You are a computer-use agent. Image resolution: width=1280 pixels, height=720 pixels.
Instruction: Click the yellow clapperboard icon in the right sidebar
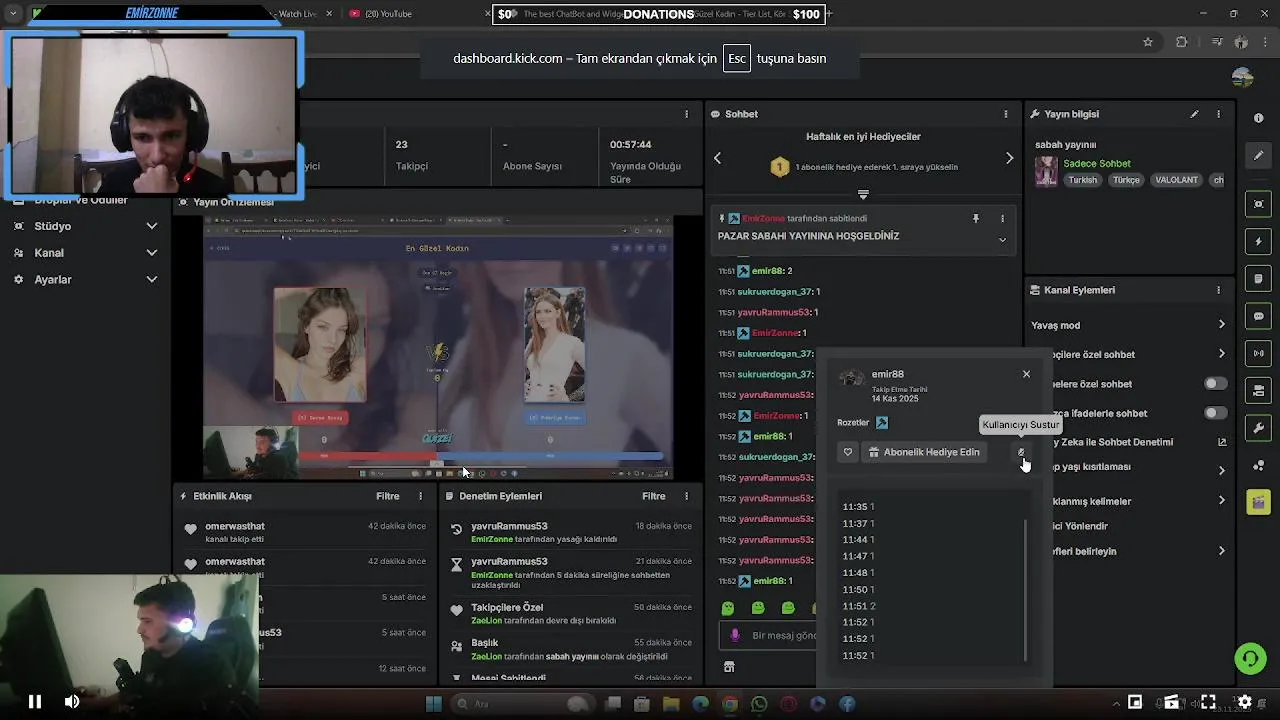click(1258, 501)
